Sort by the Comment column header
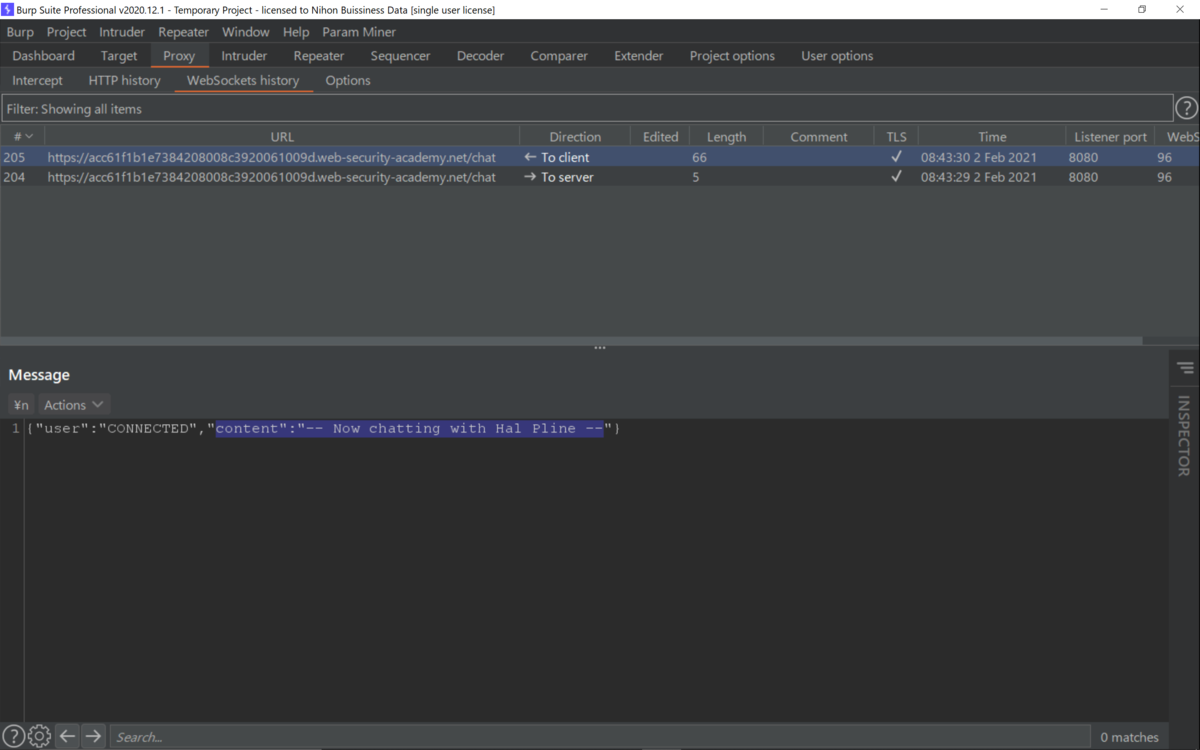 (819, 137)
